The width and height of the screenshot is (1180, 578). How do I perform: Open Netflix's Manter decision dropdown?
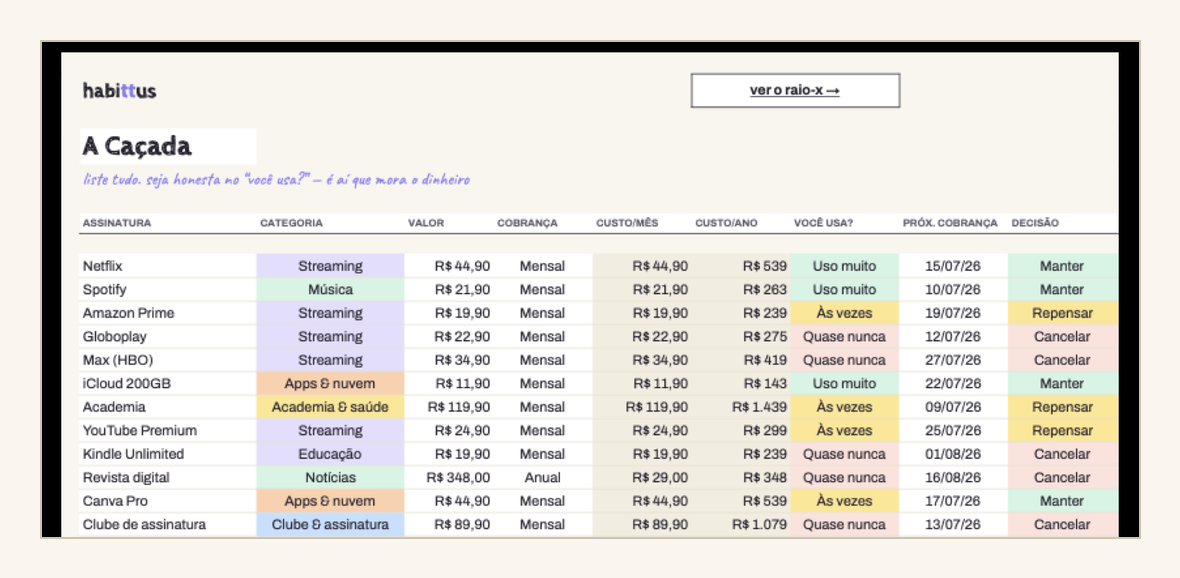click(1063, 266)
